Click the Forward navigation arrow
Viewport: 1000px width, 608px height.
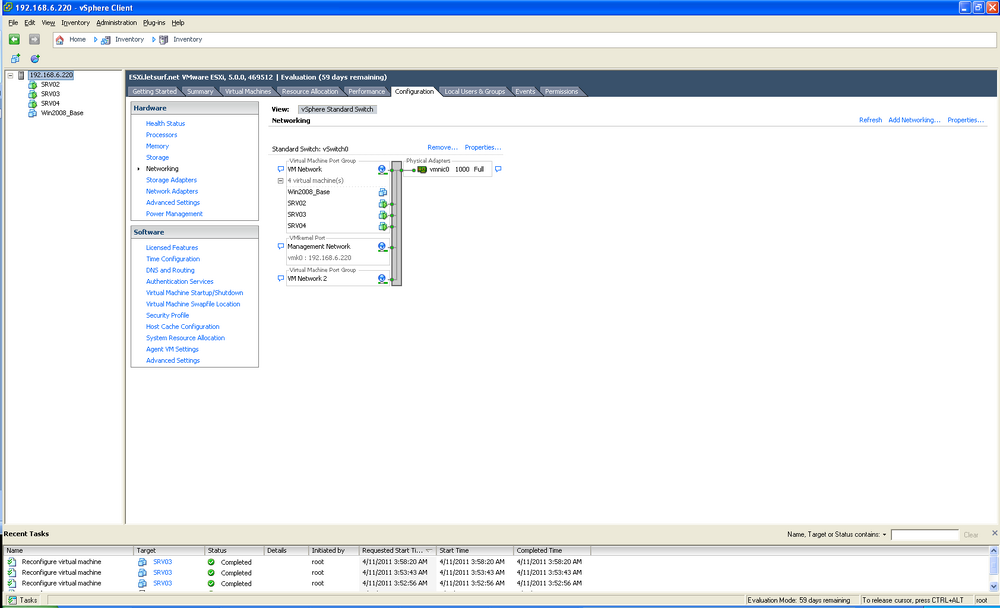click(34, 40)
